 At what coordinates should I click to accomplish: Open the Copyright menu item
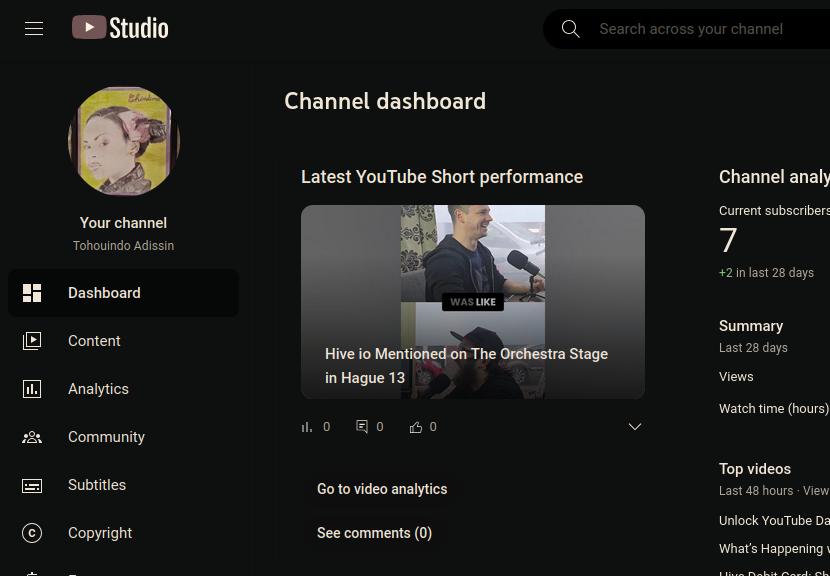coord(123,533)
